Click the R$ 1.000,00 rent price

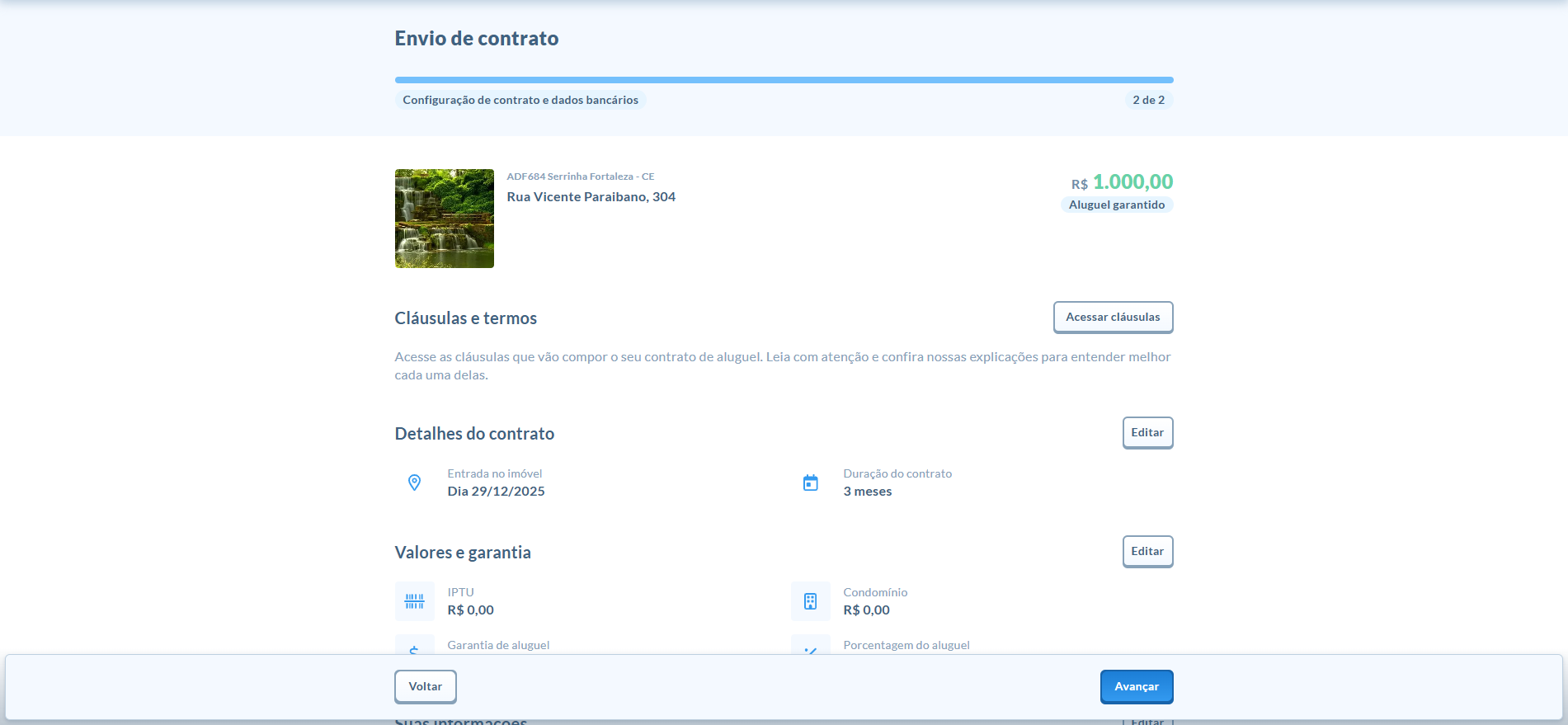(1132, 182)
